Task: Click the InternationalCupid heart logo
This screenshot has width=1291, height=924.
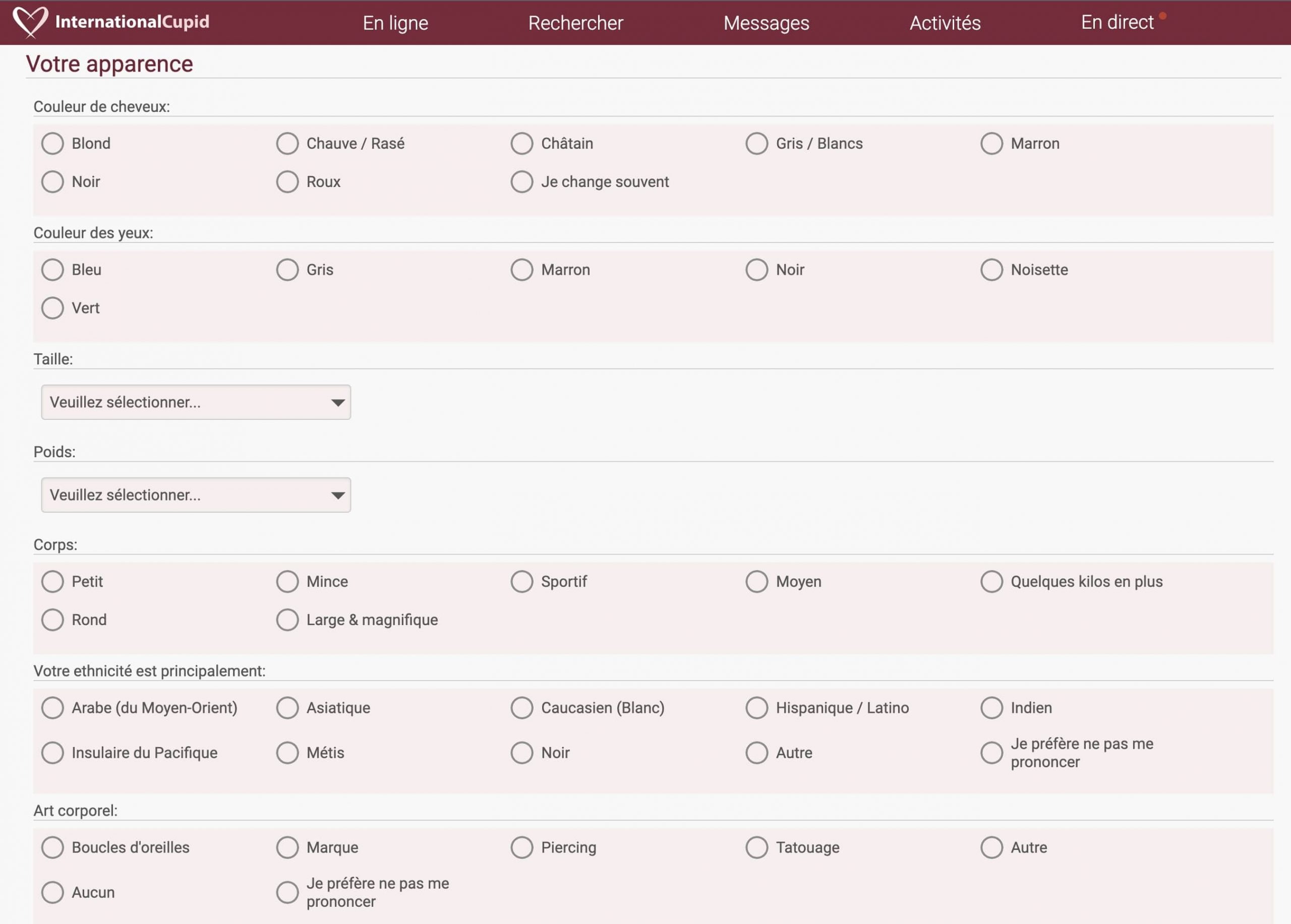Action: coord(31,22)
